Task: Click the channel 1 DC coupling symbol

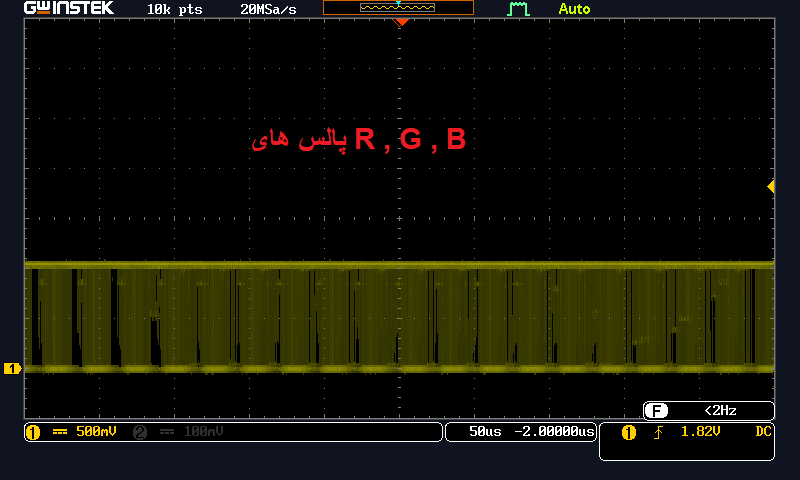Action: [x=60, y=432]
